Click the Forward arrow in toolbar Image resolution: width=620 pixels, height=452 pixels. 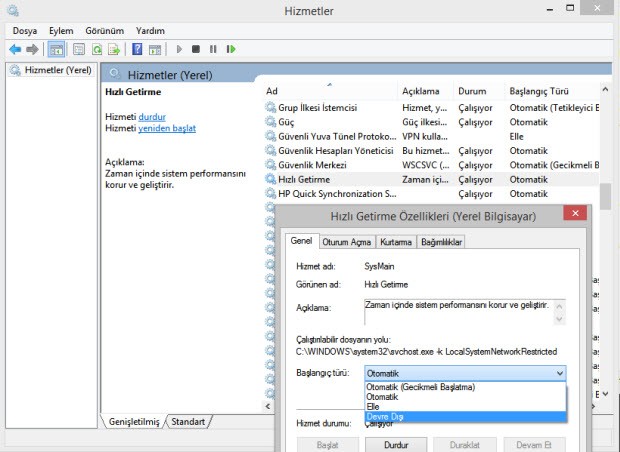pos(33,49)
